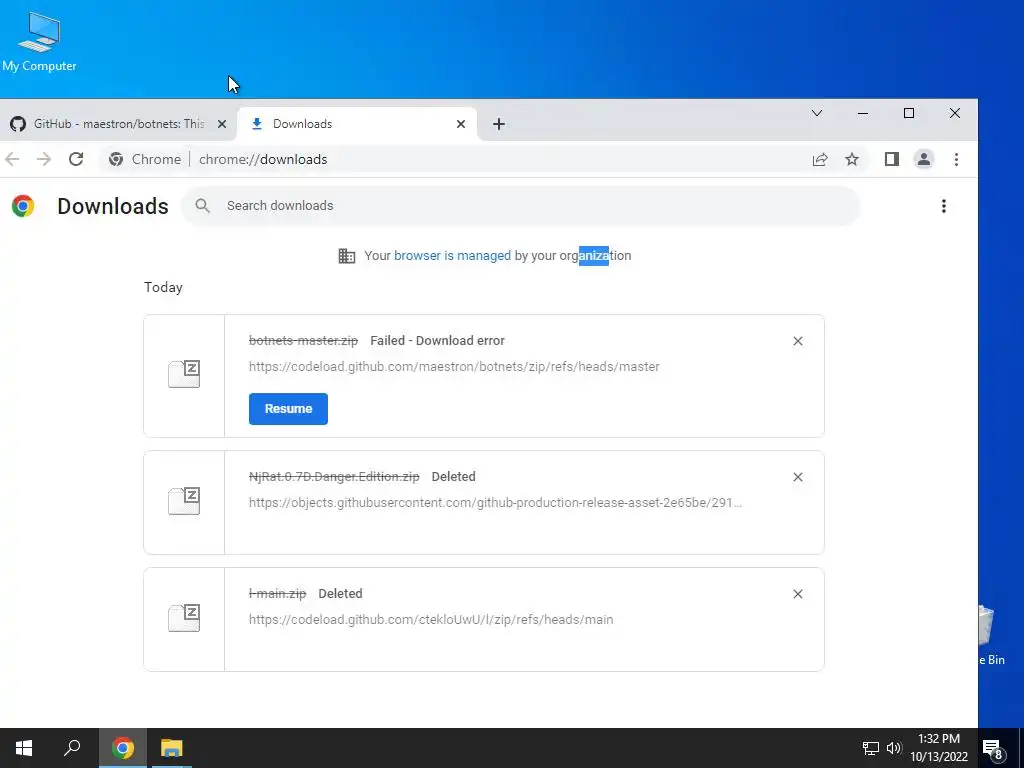
Task: Click the l-main.zip file name
Action: [277, 593]
